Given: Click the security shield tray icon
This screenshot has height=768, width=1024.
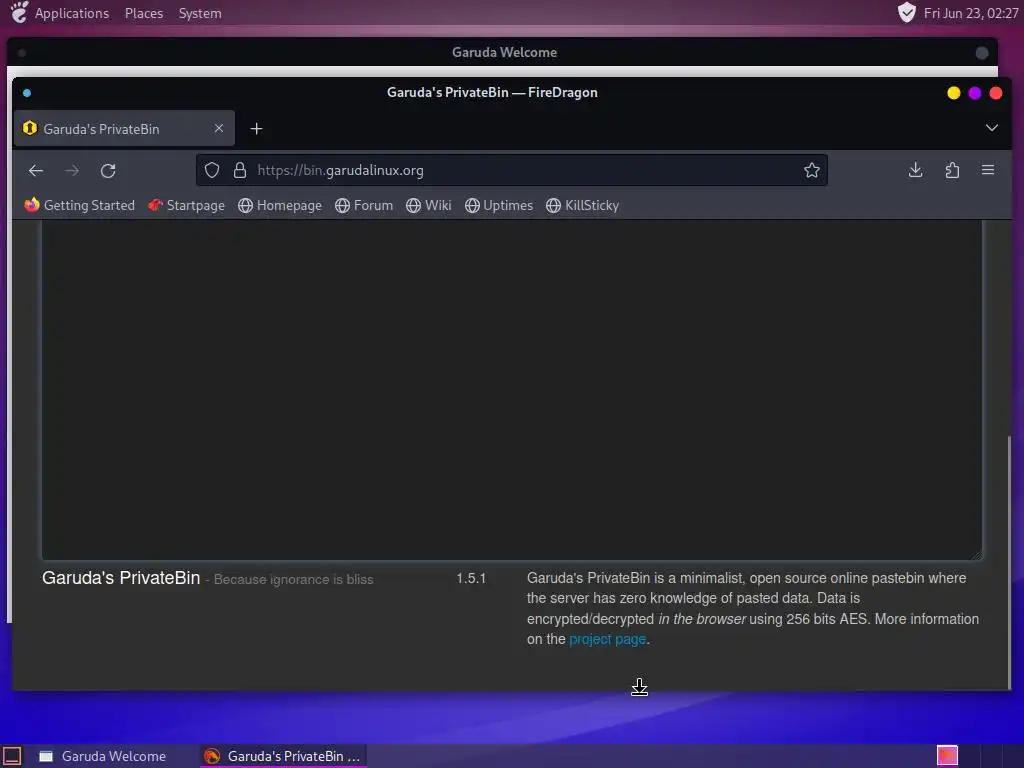Looking at the screenshot, I should tap(906, 12).
